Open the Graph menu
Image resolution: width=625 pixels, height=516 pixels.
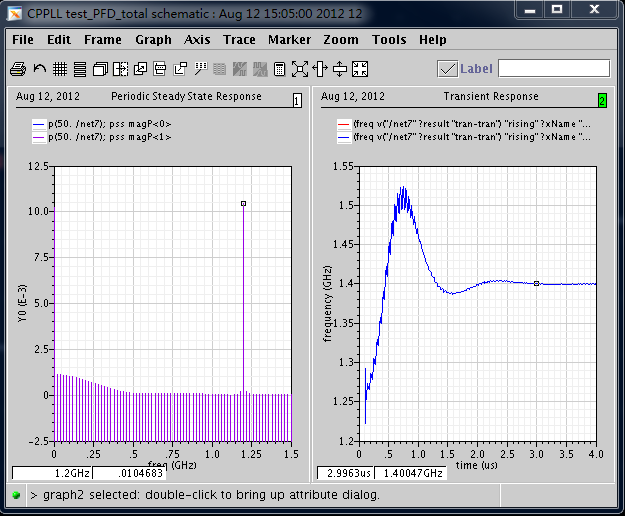click(x=153, y=40)
